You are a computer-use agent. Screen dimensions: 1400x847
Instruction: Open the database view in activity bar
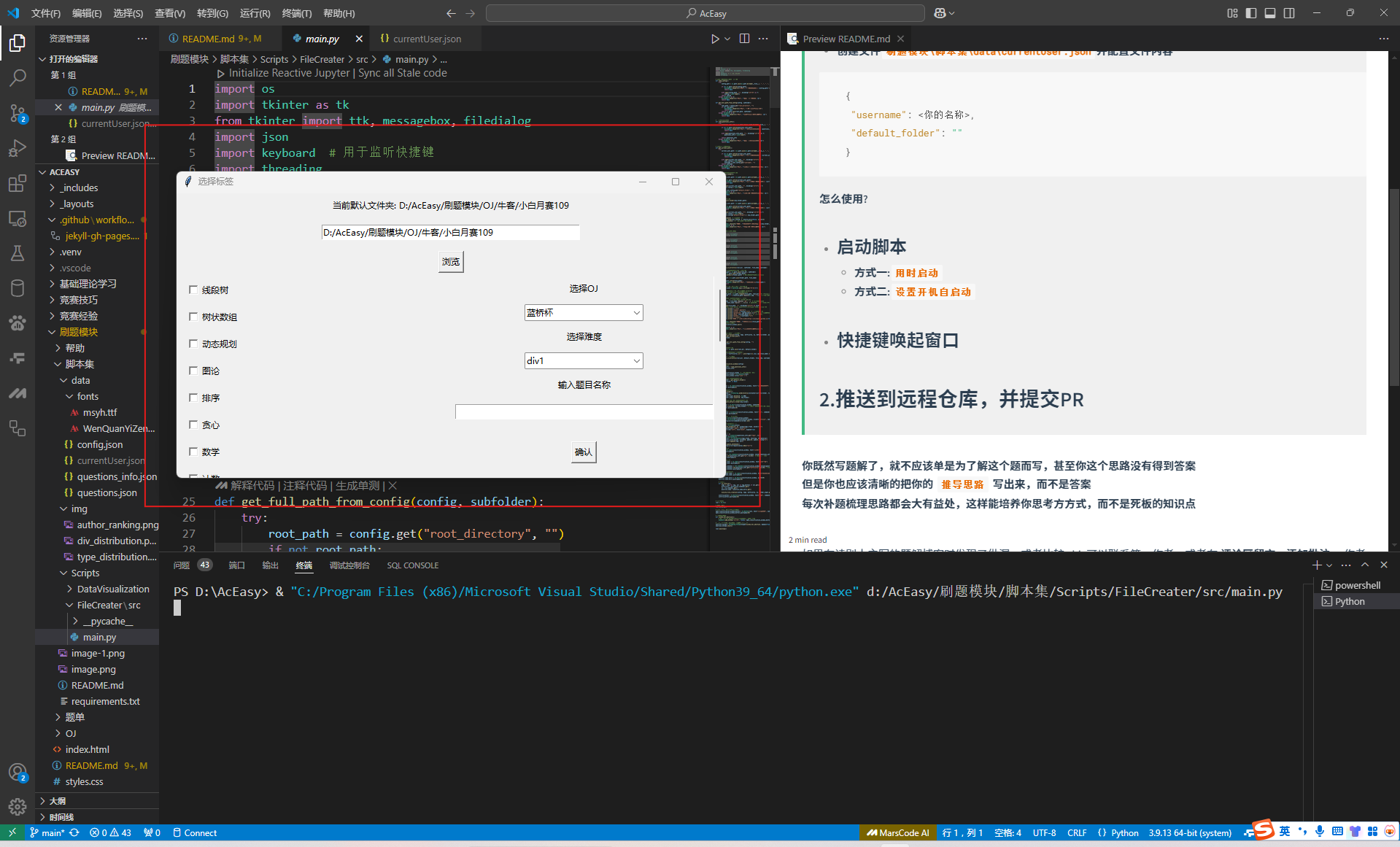tap(18, 288)
